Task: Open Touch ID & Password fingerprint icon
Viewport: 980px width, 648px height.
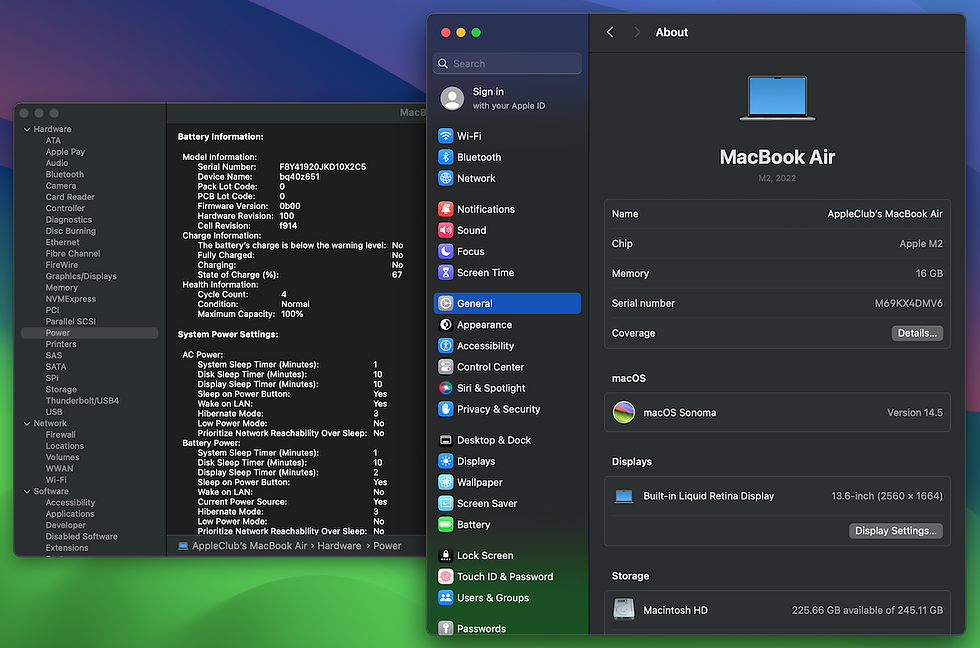Action: (445, 577)
